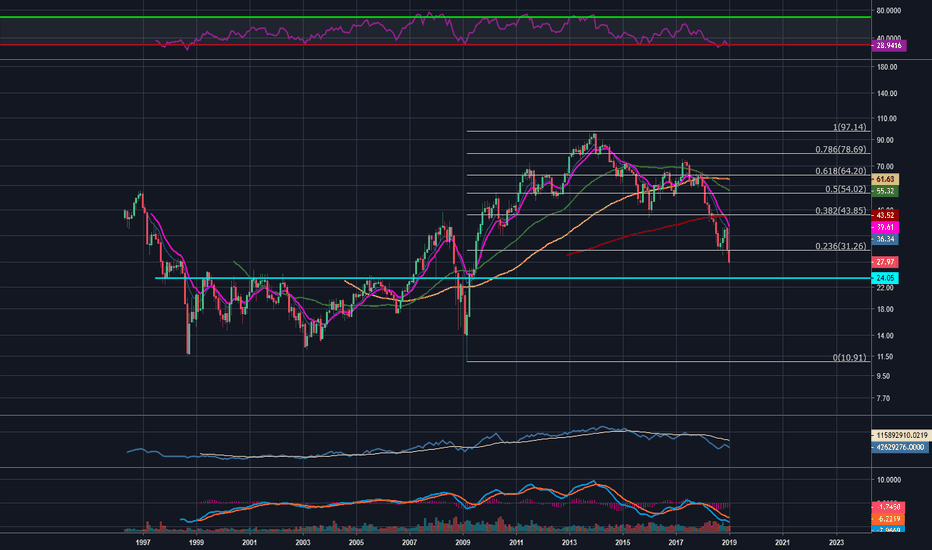Viewport: 932px width, 550px height.
Task: Click the 10.0000 MACD axis label
Action: (x=889, y=480)
